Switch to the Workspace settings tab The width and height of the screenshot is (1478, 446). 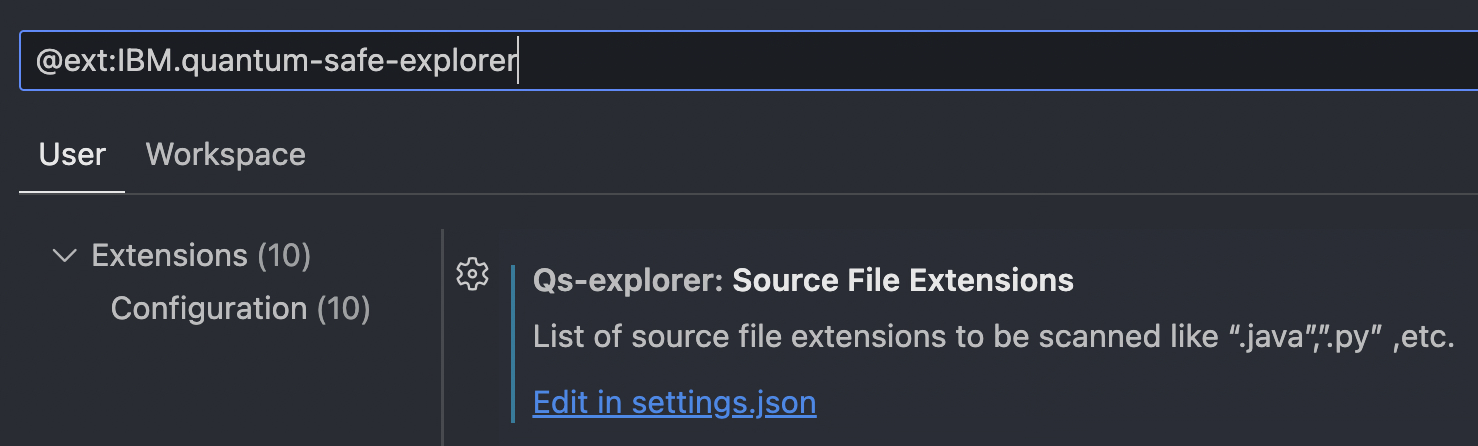point(225,155)
